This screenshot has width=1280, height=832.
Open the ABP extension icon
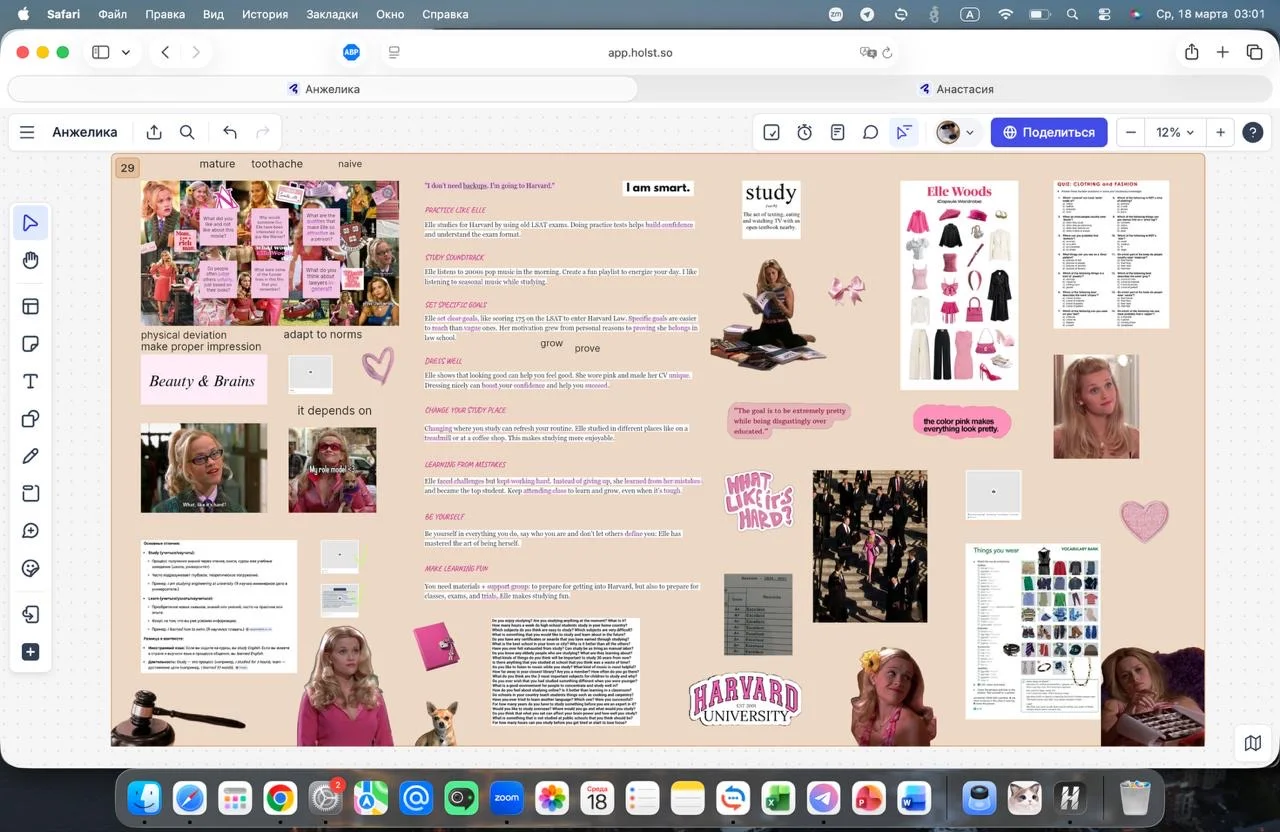tap(351, 52)
